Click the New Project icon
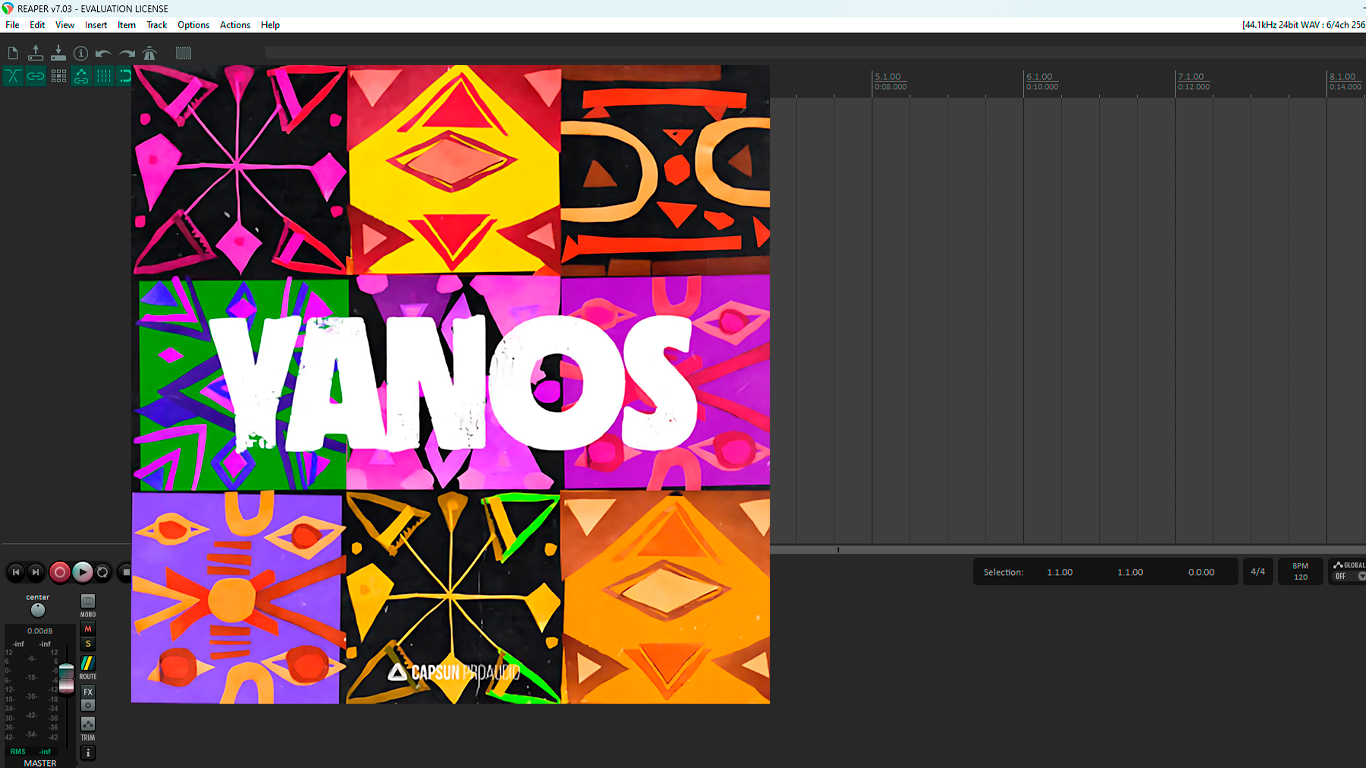This screenshot has height=768, width=1366. 13,53
